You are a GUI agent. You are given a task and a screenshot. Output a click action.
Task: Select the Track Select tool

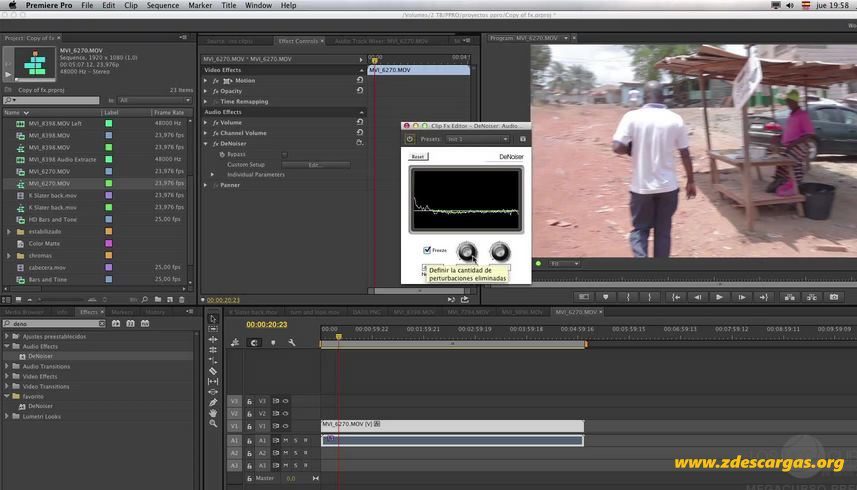click(x=213, y=329)
